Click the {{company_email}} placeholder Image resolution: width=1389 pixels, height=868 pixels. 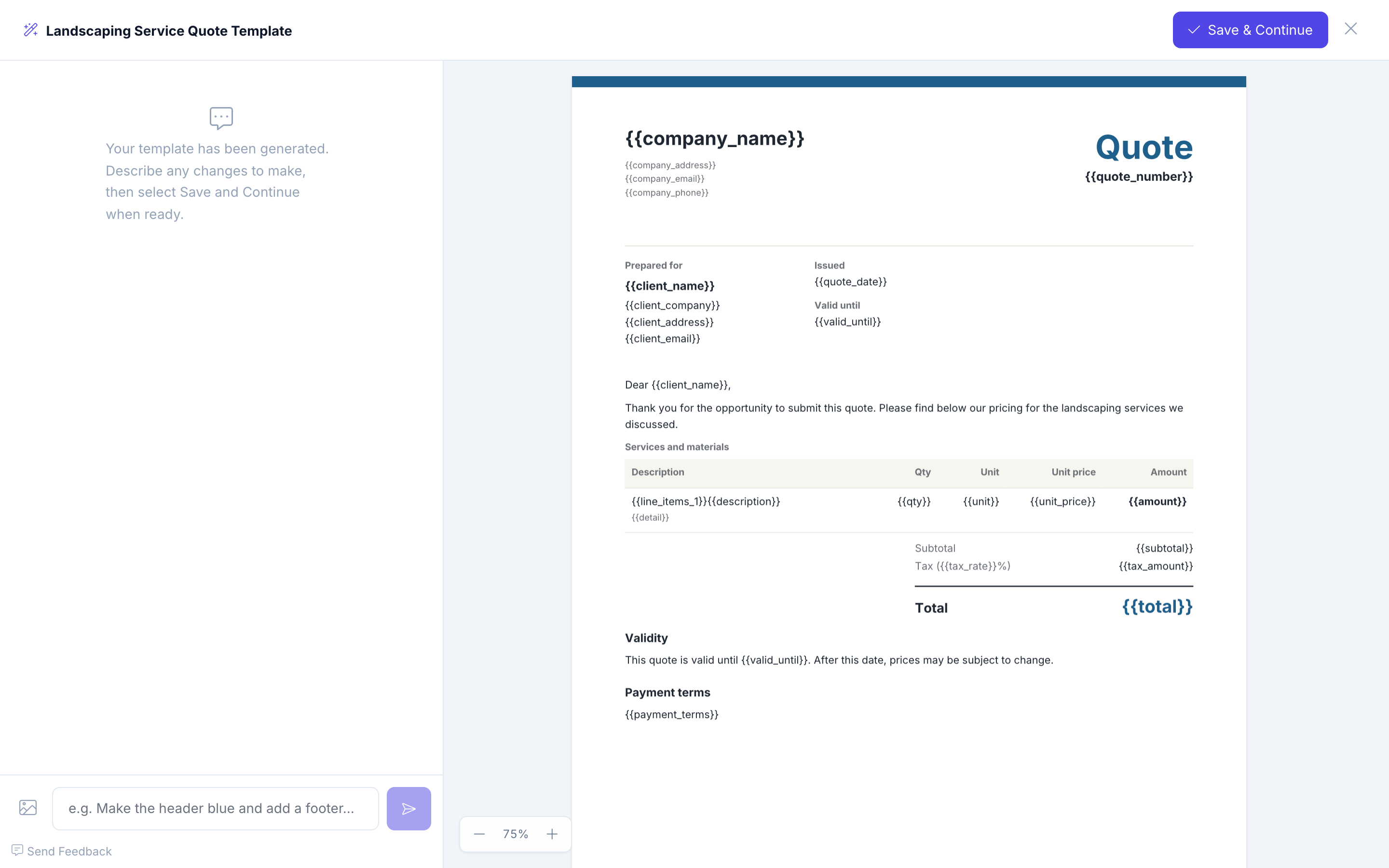click(x=665, y=179)
